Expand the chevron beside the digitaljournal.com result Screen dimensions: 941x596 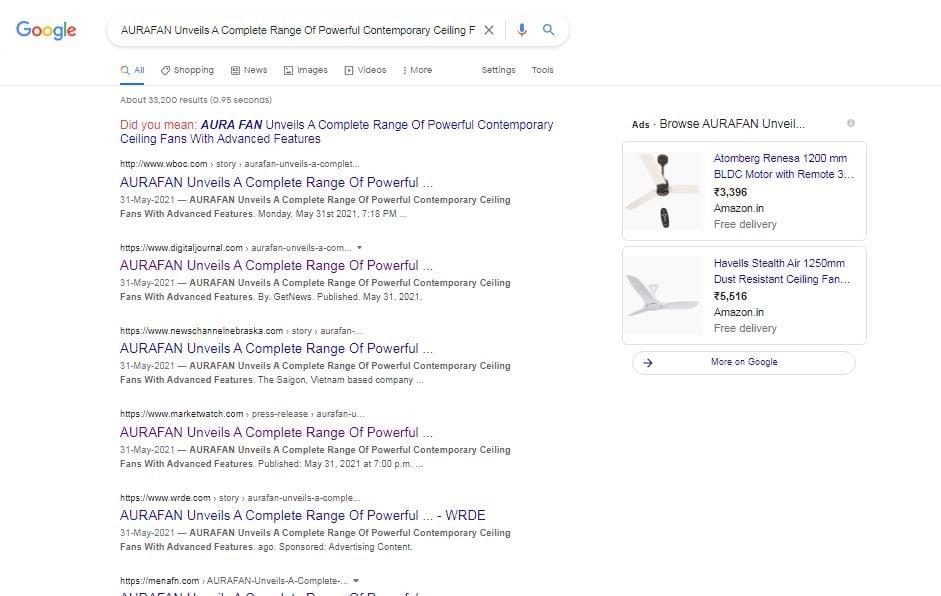[360, 247]
